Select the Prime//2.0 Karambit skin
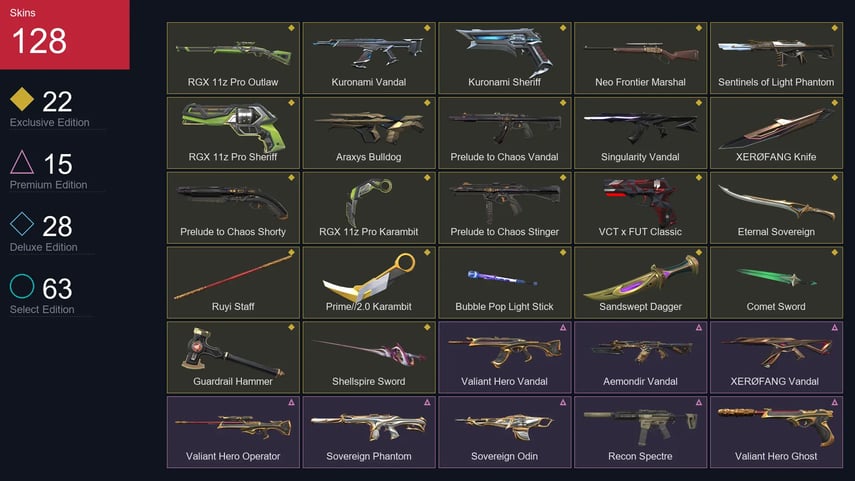This screenshot has width=855, height=481. point(369,282)
